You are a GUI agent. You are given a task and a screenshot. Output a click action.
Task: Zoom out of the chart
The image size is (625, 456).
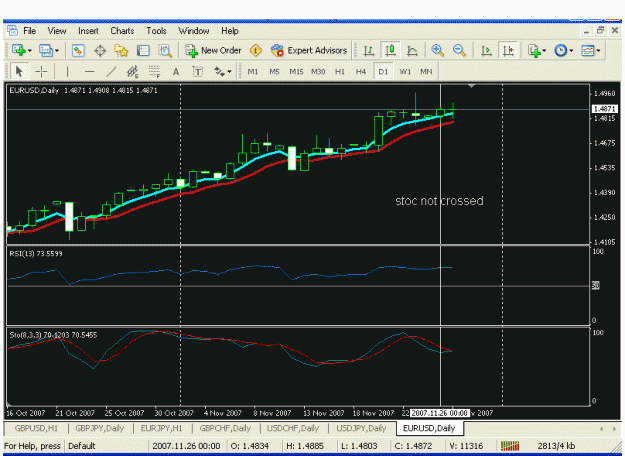(x=459, y=51)
